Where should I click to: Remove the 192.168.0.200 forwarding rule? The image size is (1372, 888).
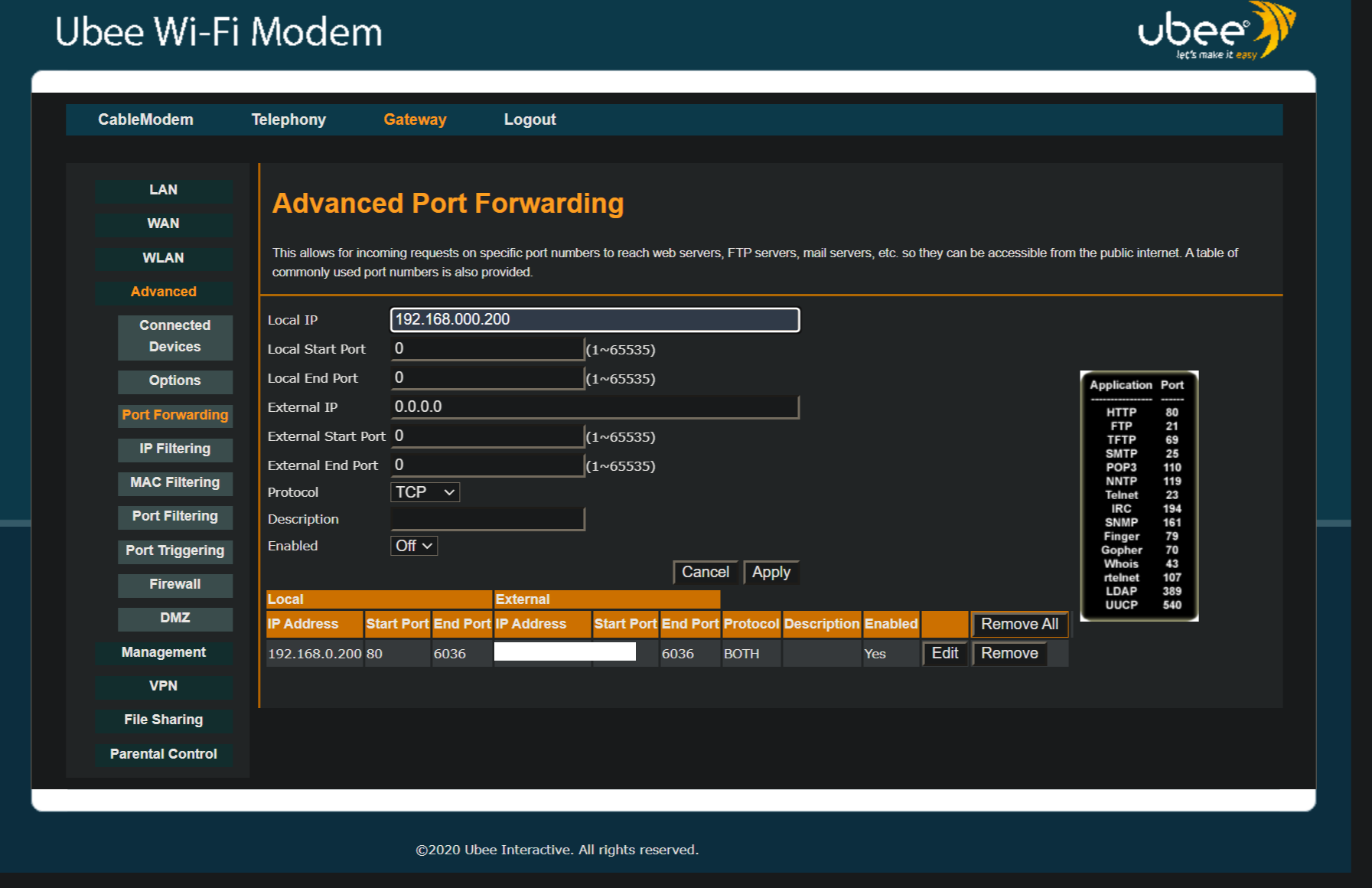coord(1009,654)
